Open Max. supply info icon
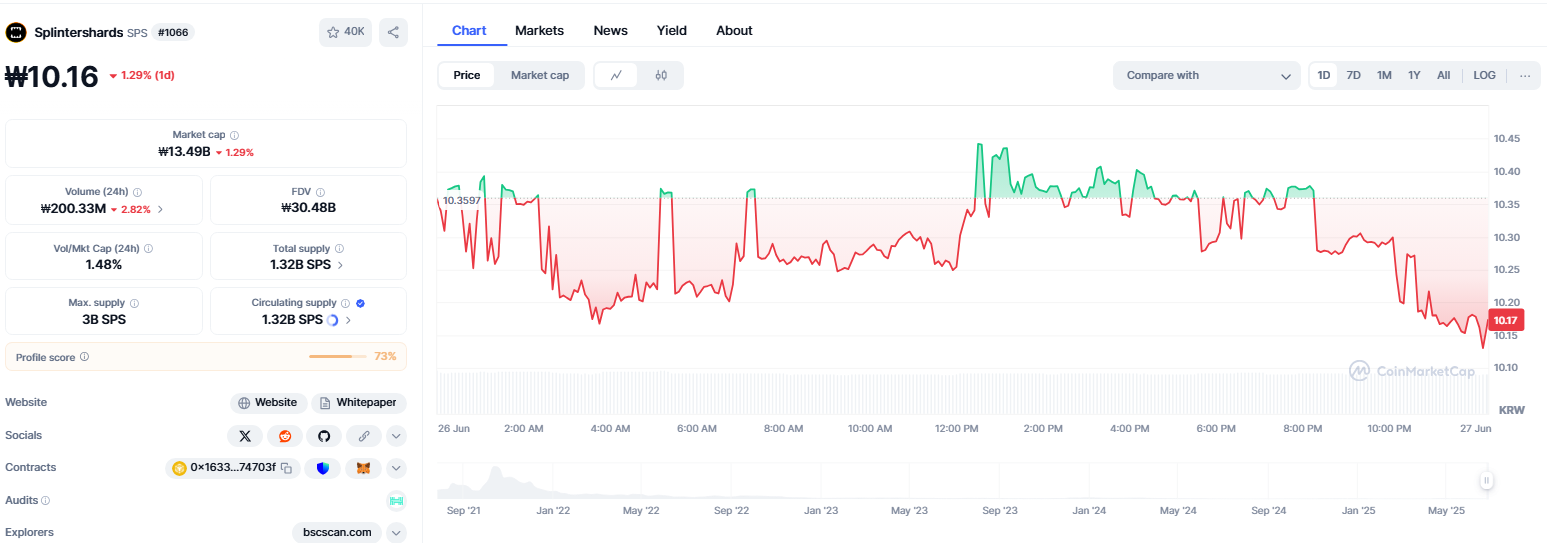Viewport: 1547px width, 543px height. coord(135,303)
